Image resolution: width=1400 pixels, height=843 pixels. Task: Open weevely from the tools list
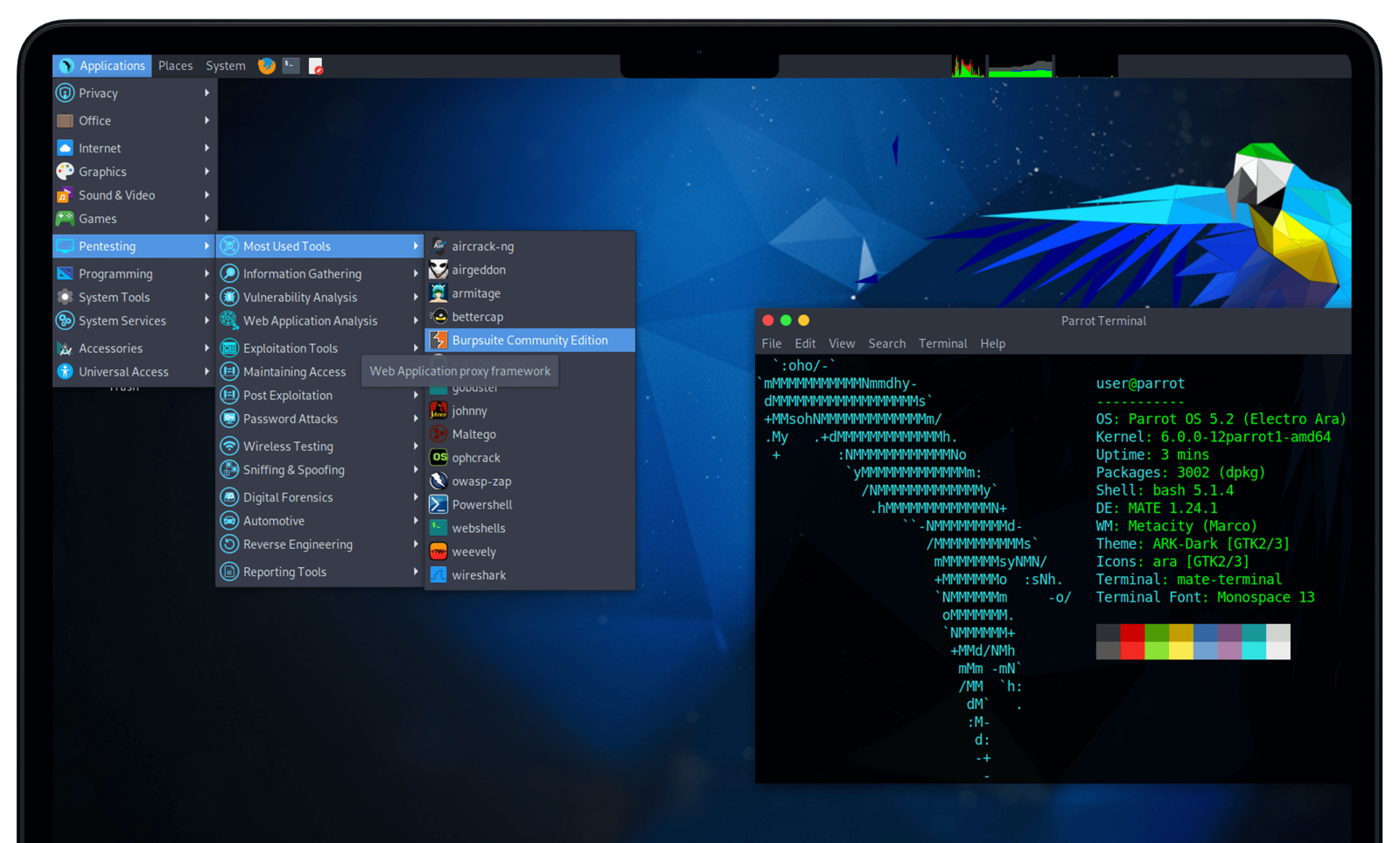coord(473,551)
